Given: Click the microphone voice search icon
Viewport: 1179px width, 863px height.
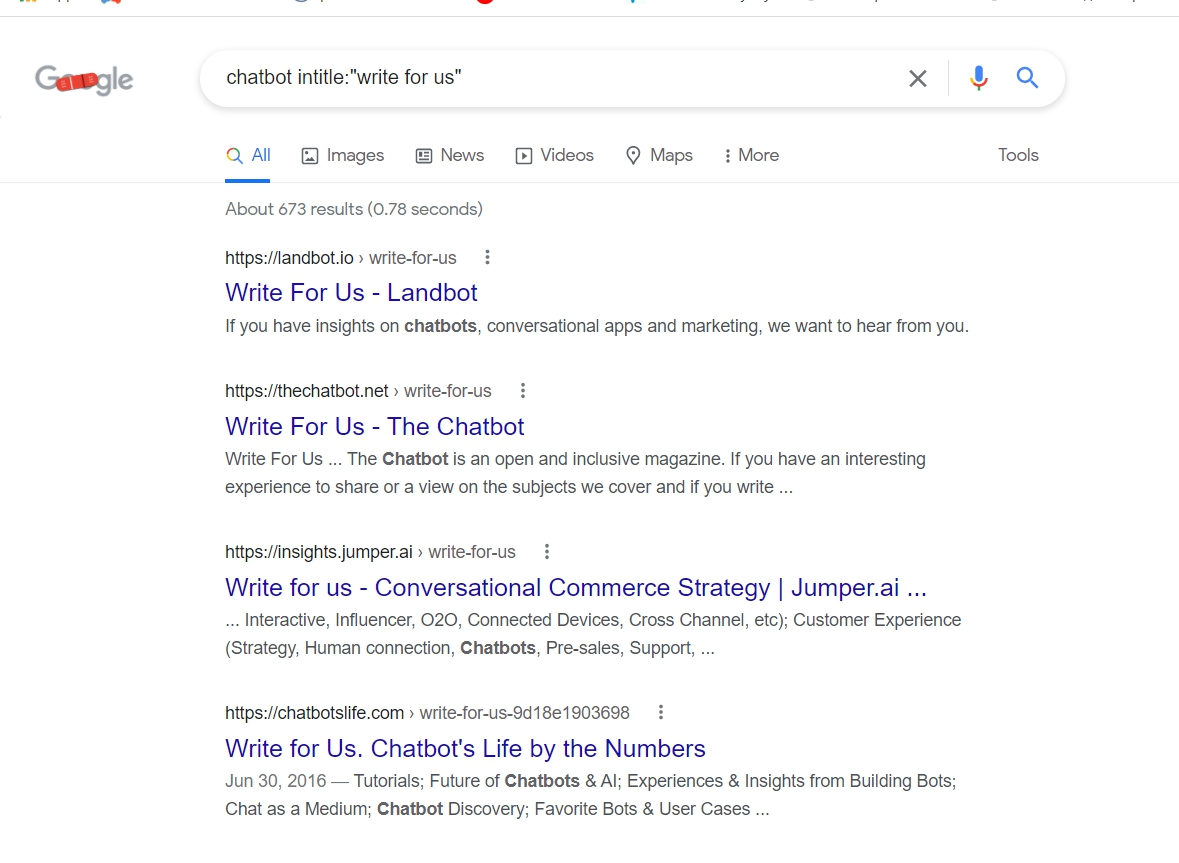Looking at the screenshot, I should click(978, 77).
